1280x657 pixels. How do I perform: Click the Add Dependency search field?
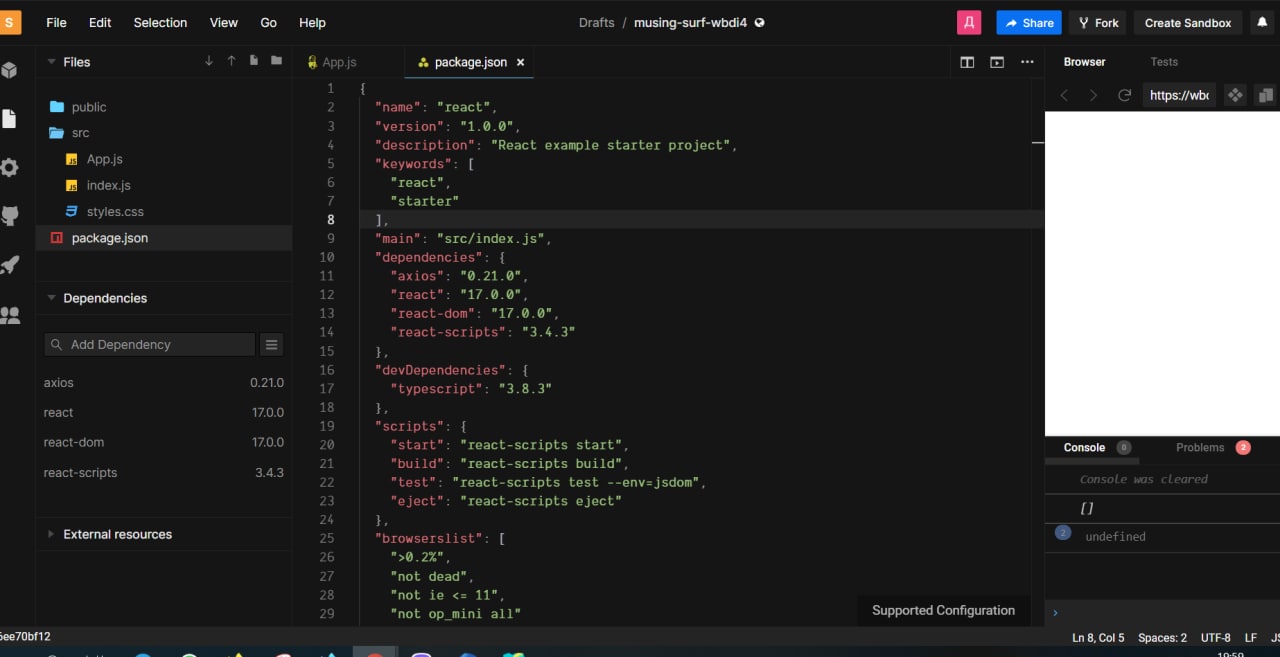(x=150, y=345)
